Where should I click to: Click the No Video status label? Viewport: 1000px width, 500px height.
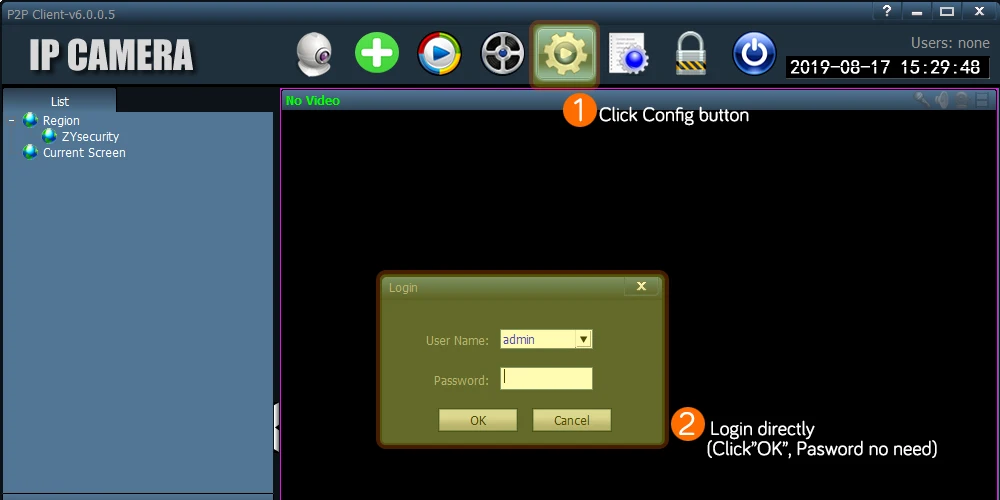(x=312, y=101)
